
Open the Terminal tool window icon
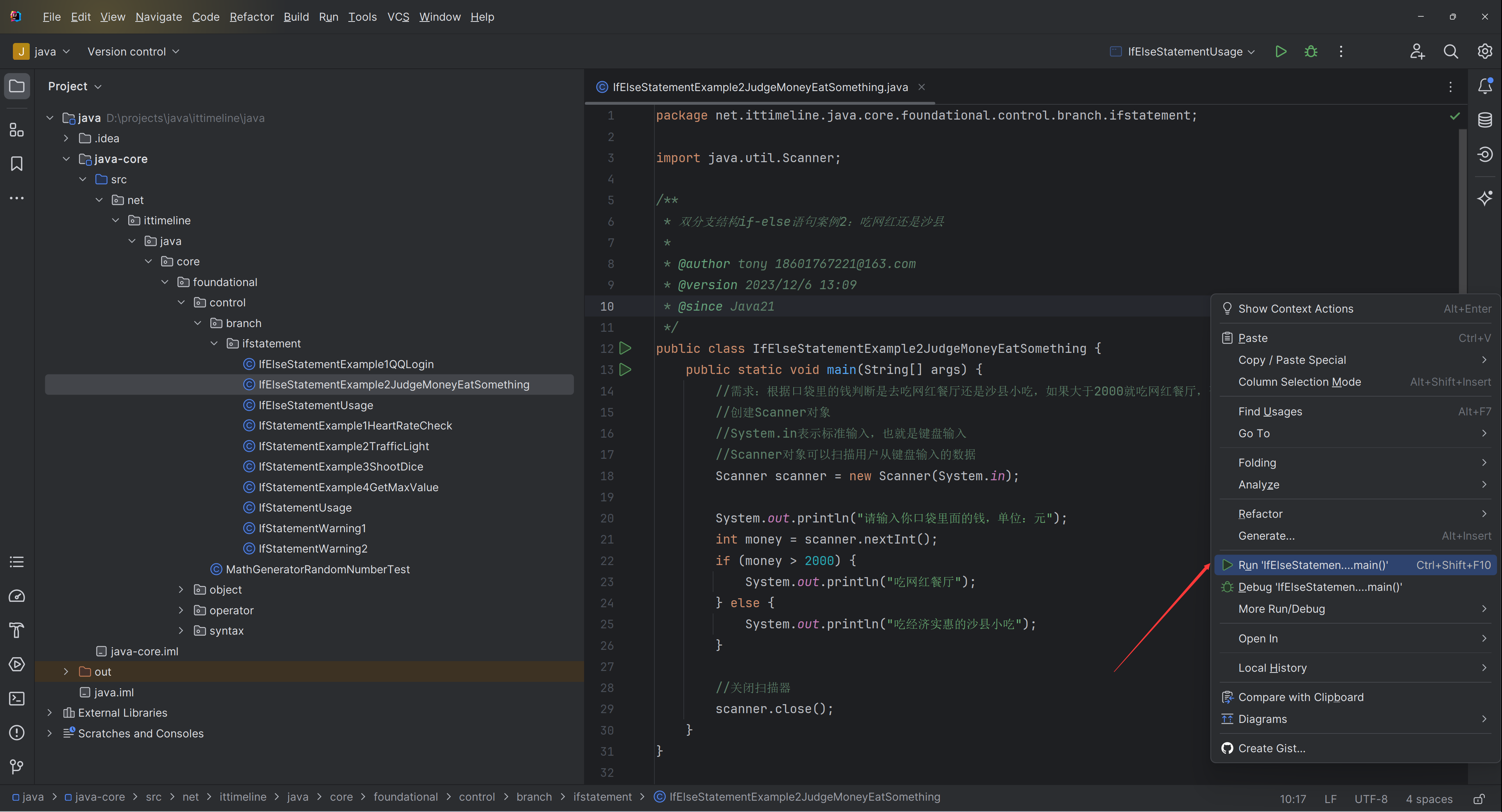pos(17,698)
